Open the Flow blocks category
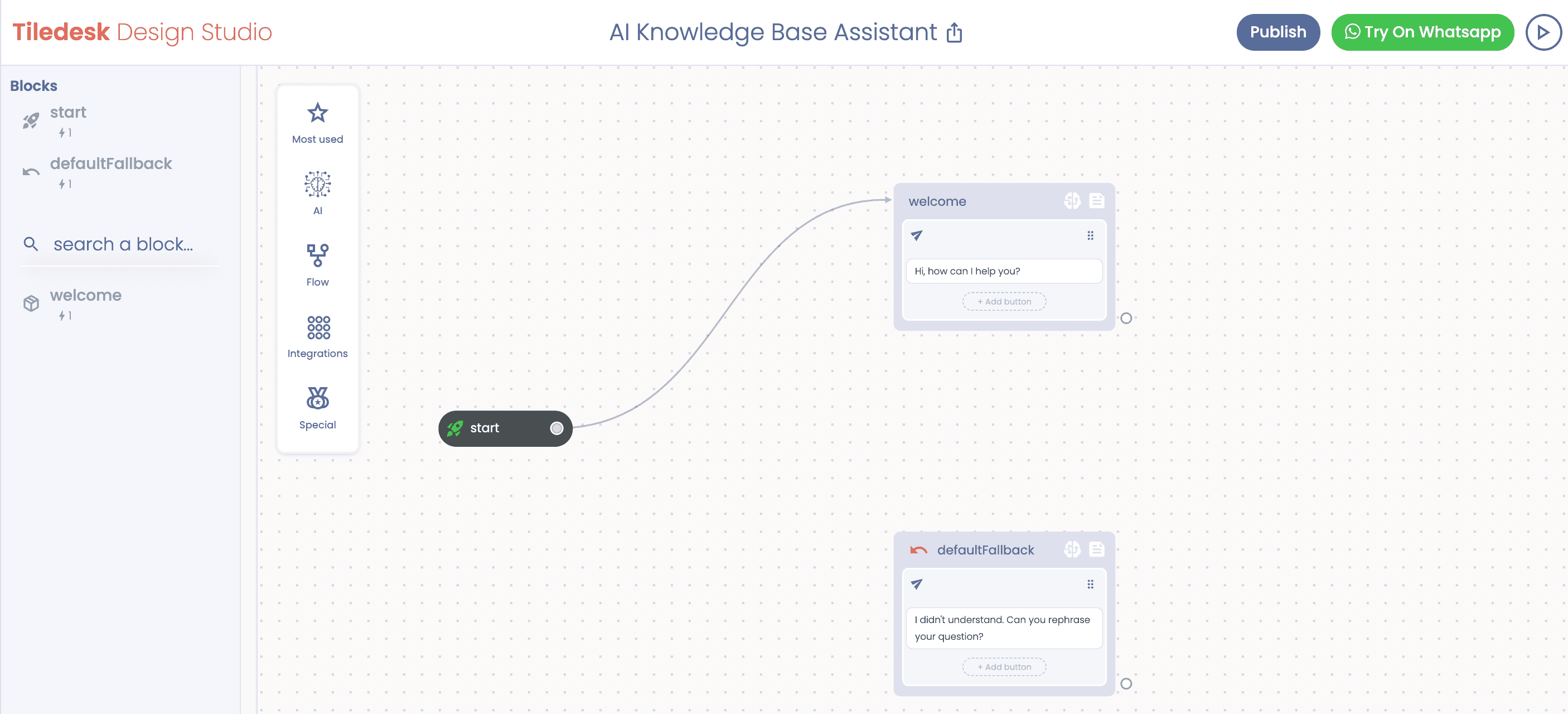 coord(318,266)
